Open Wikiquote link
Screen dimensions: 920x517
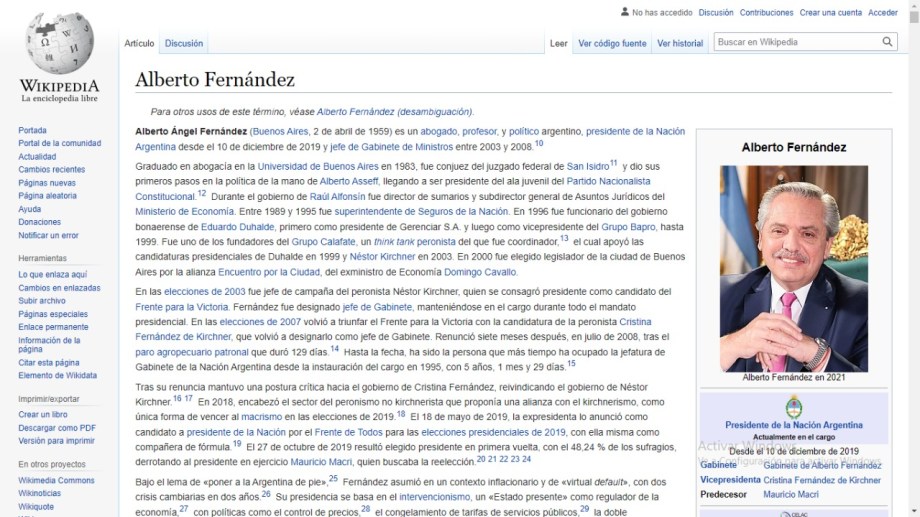(x=36, y=506)
